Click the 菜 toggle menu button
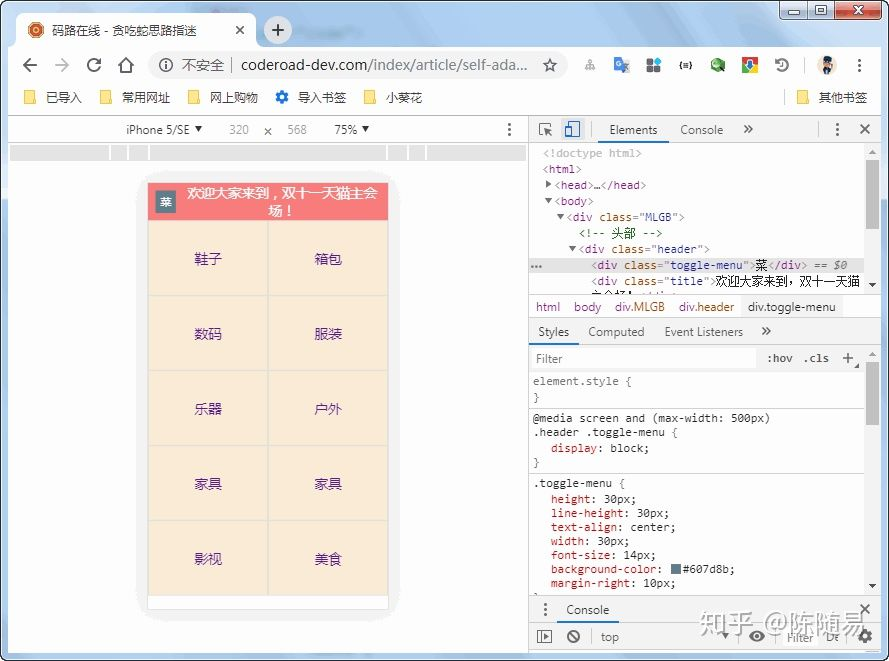 coord(166,202)
